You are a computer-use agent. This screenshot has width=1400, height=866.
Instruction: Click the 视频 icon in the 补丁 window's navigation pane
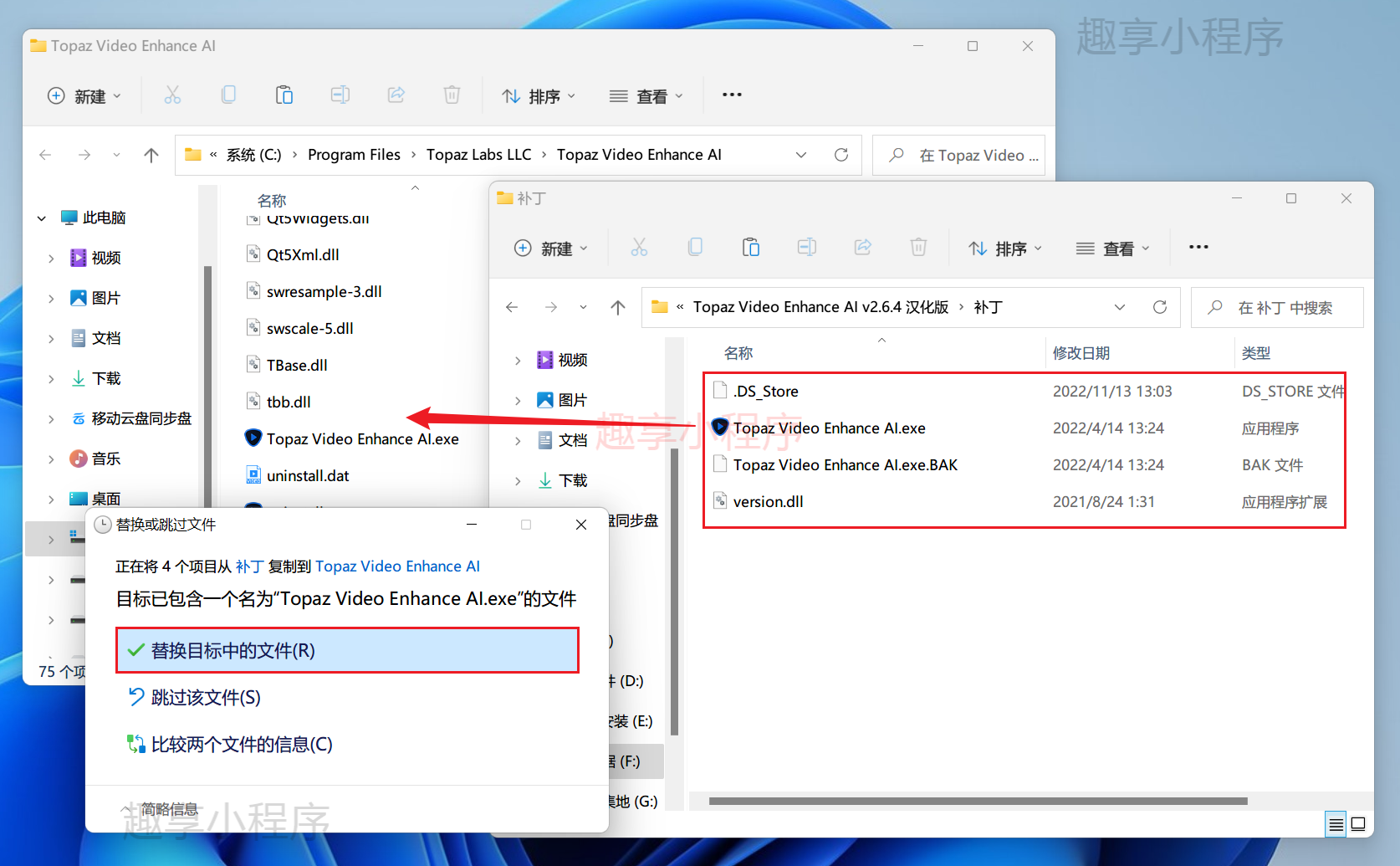[x=544, y=360]
